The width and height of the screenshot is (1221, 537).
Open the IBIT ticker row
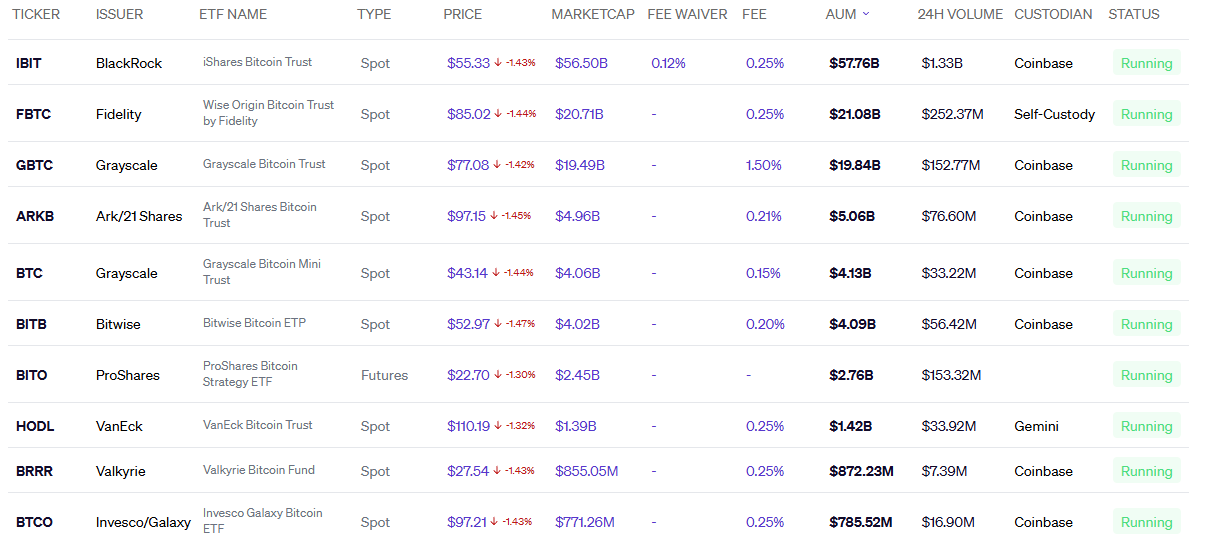[29, 63]
